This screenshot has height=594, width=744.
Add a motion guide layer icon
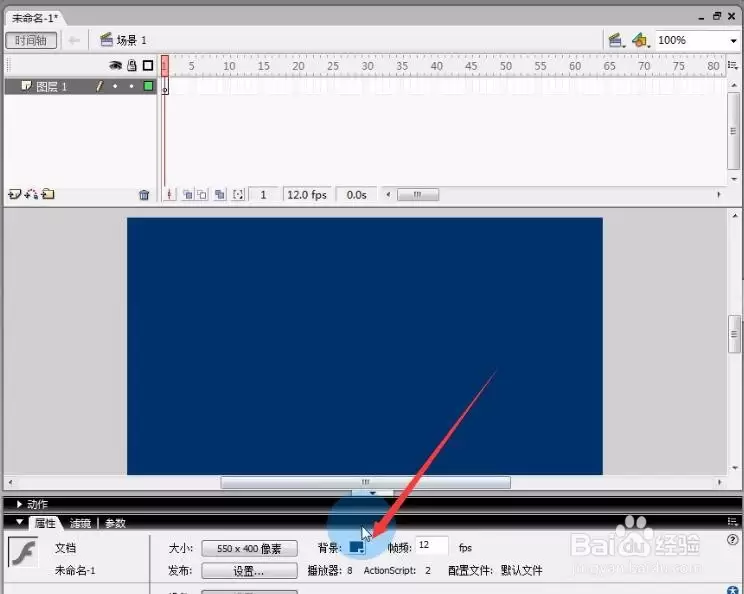(x=31, y=194)
